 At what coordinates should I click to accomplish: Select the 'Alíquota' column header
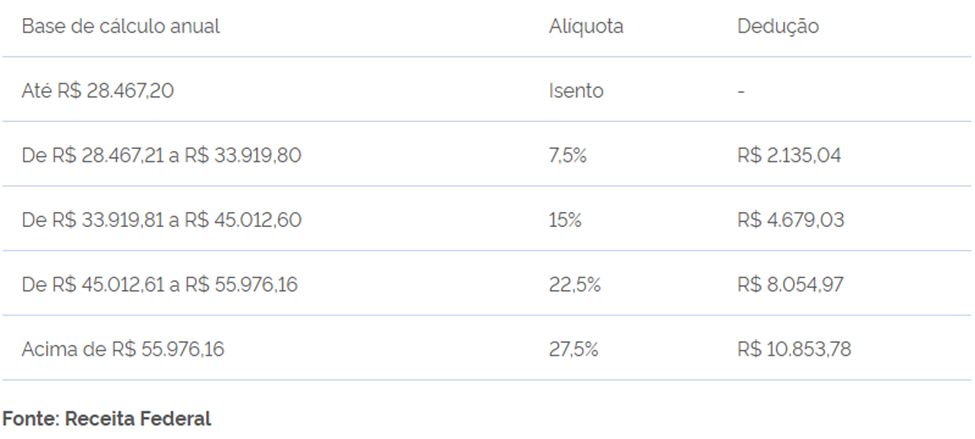586,27
